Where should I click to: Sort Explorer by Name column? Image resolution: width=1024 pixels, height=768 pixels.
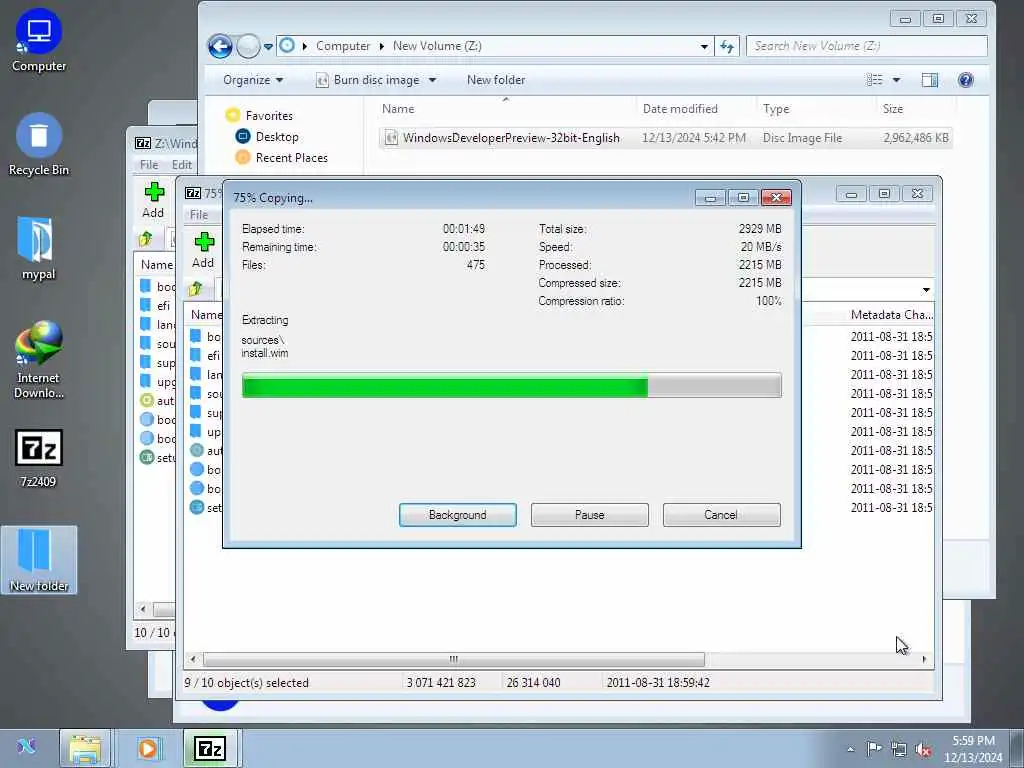(x=506, y=109)
